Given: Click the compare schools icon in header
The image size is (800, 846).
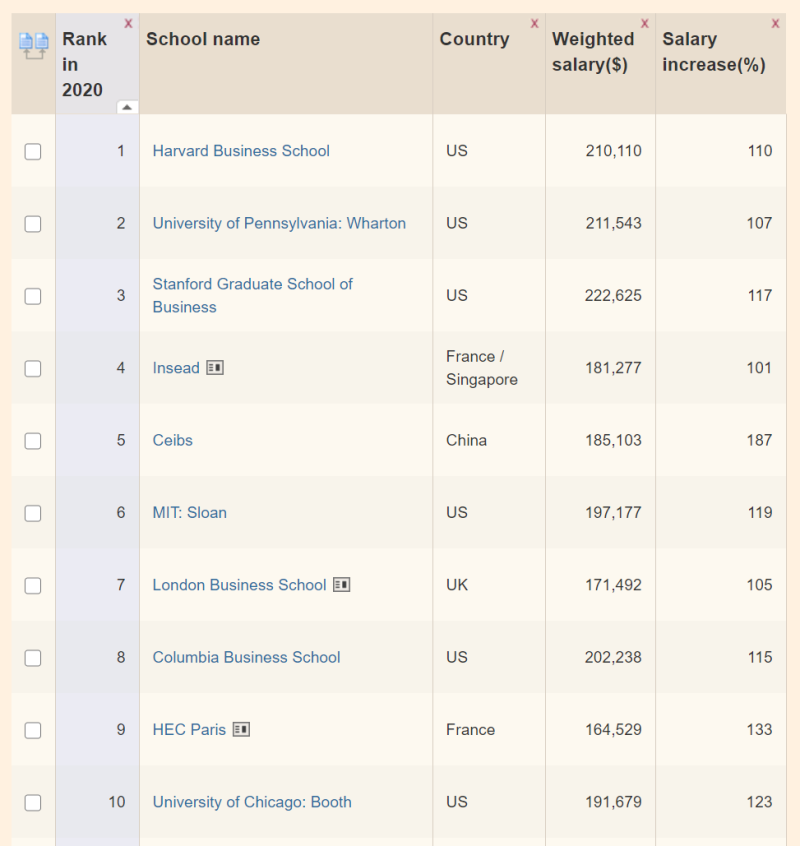Looking at the screenshot, I should [x=33, y=44].
